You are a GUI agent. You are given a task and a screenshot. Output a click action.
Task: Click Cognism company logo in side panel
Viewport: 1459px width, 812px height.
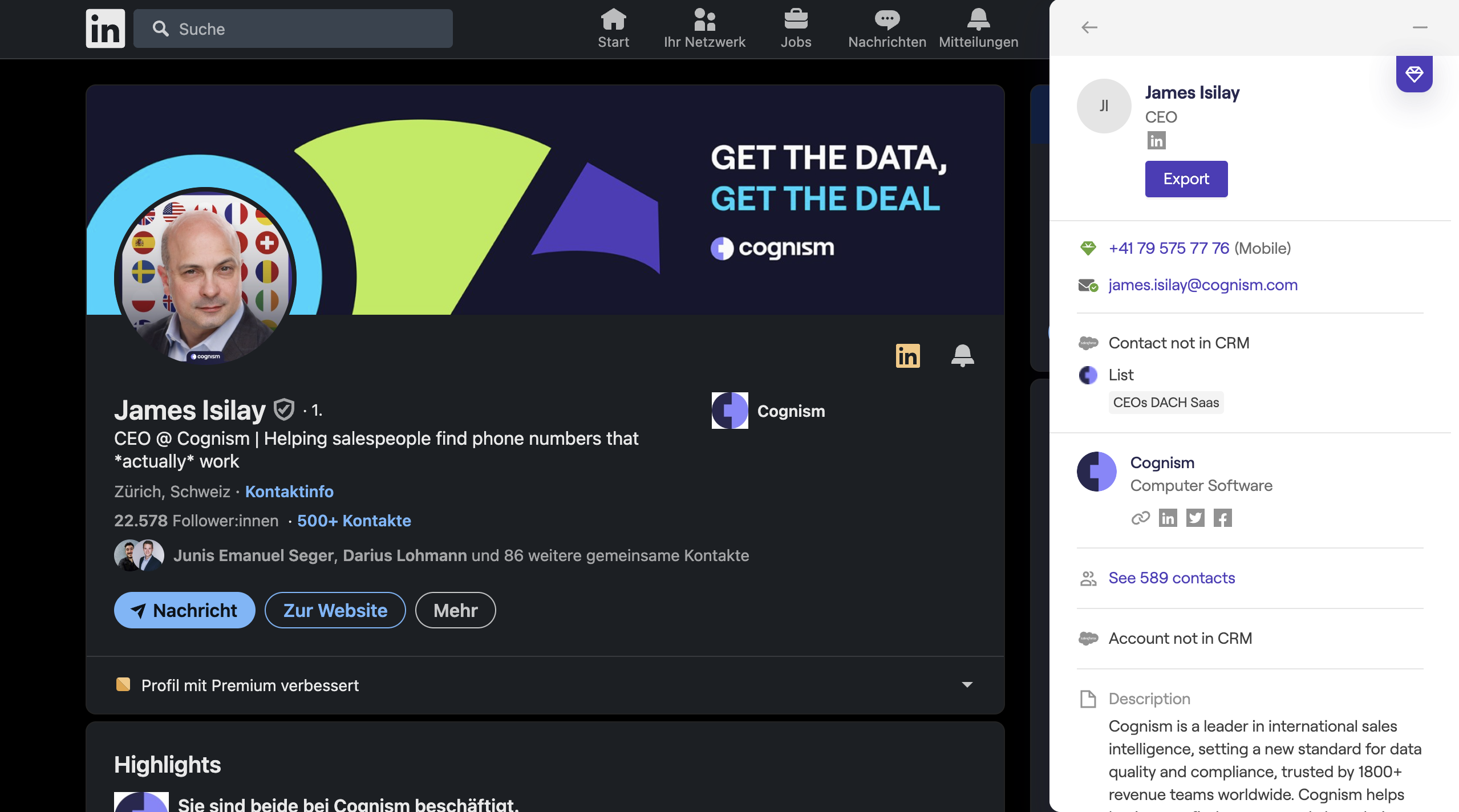tap(1097, 472)
